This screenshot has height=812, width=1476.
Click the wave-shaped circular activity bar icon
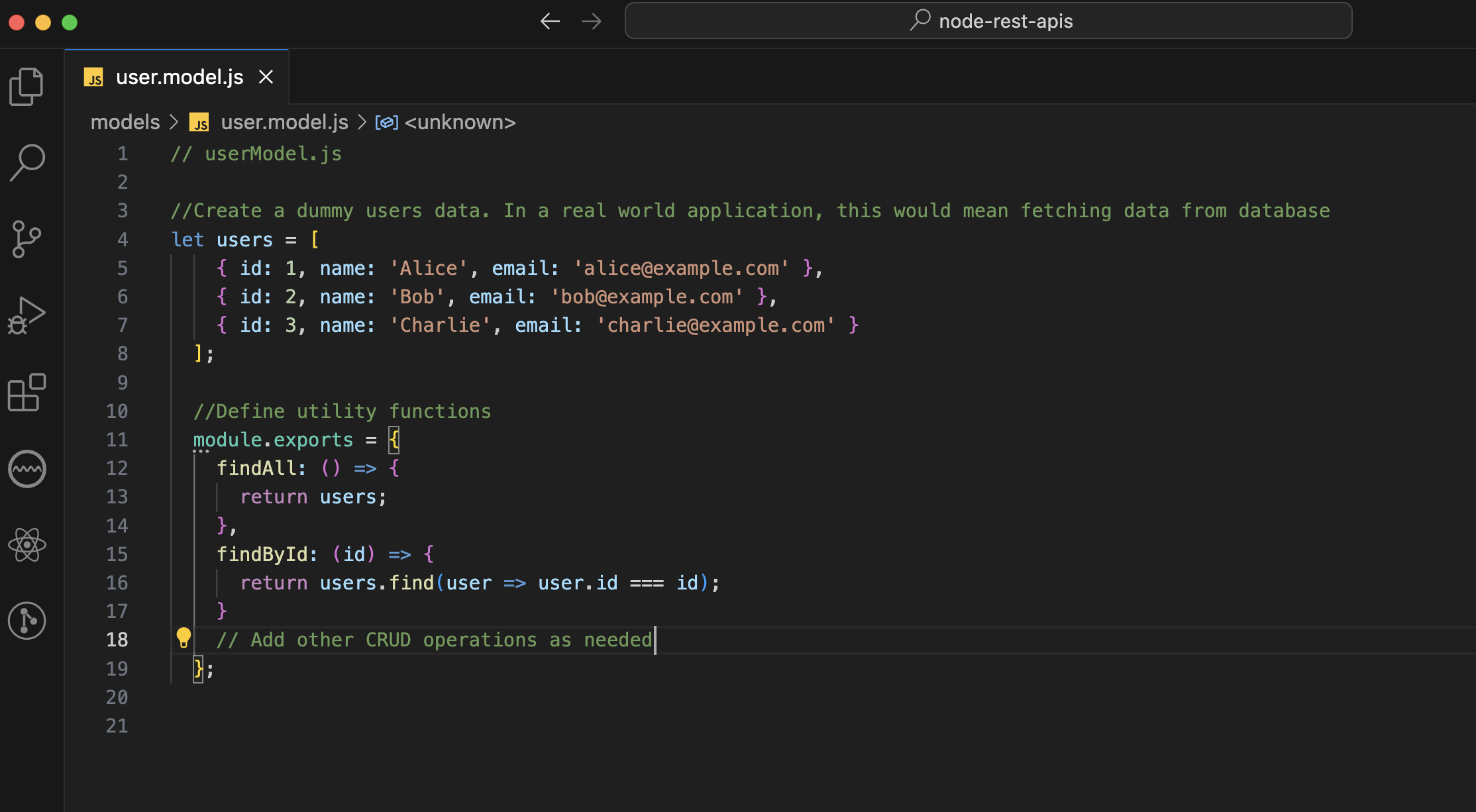(x=26, y=469)
